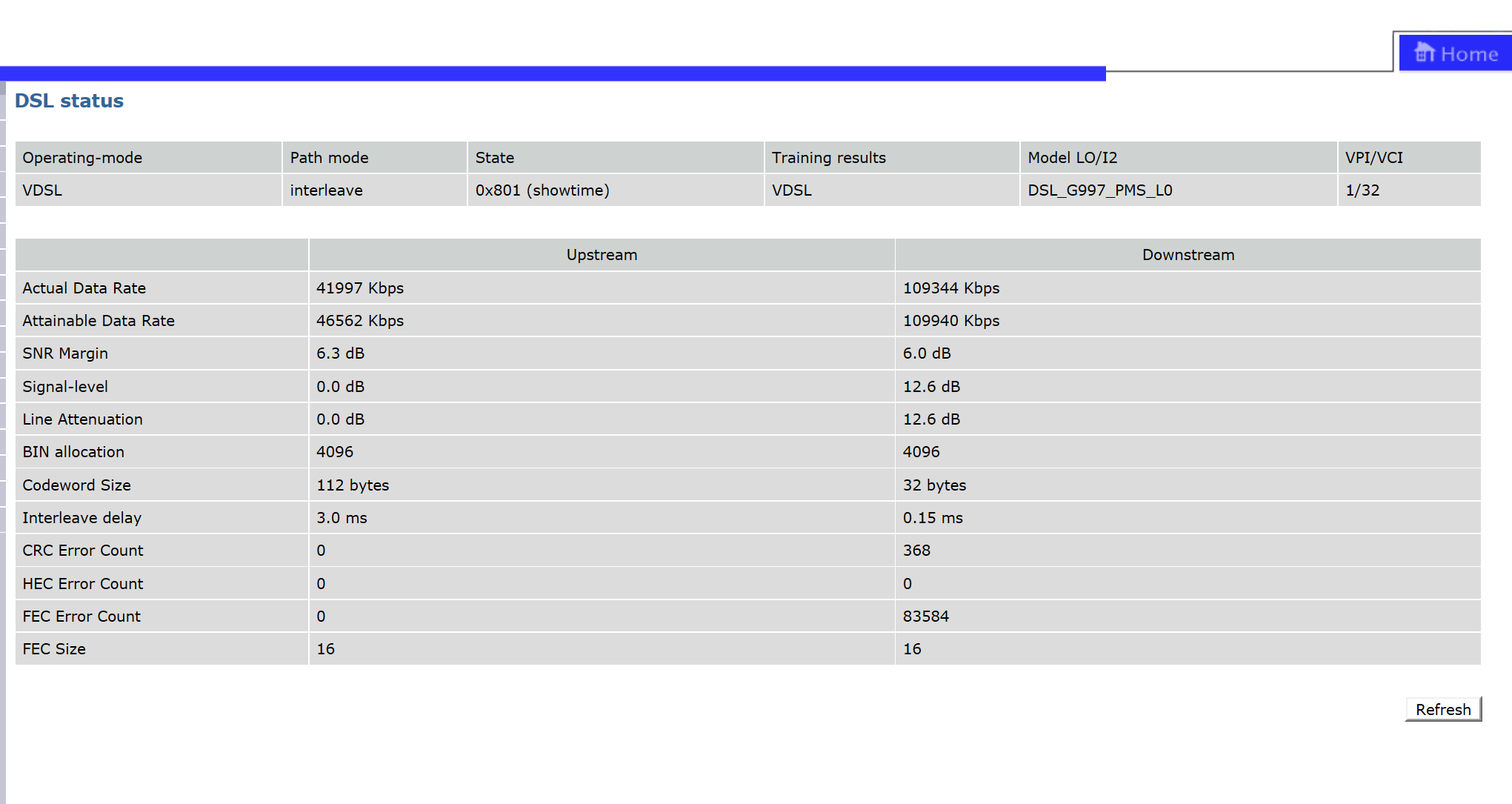The height and width of the screenshot is (804, 1512).
Task: Select the Downstream column header
Action: tap(1188, 255)
